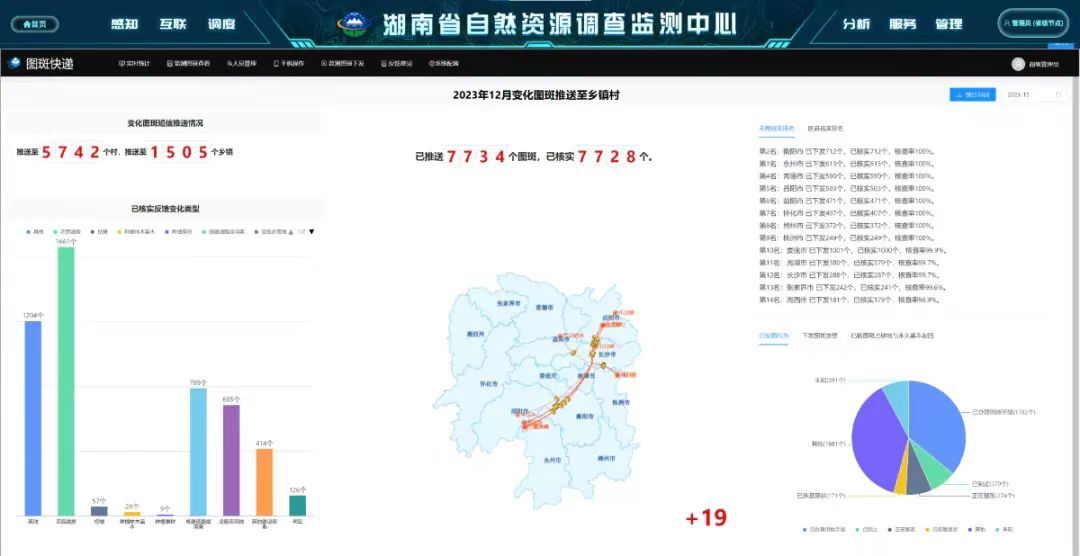Switch to the 分析 navigation item
This screenshot has height=556, width=1080.
[856, 24]
